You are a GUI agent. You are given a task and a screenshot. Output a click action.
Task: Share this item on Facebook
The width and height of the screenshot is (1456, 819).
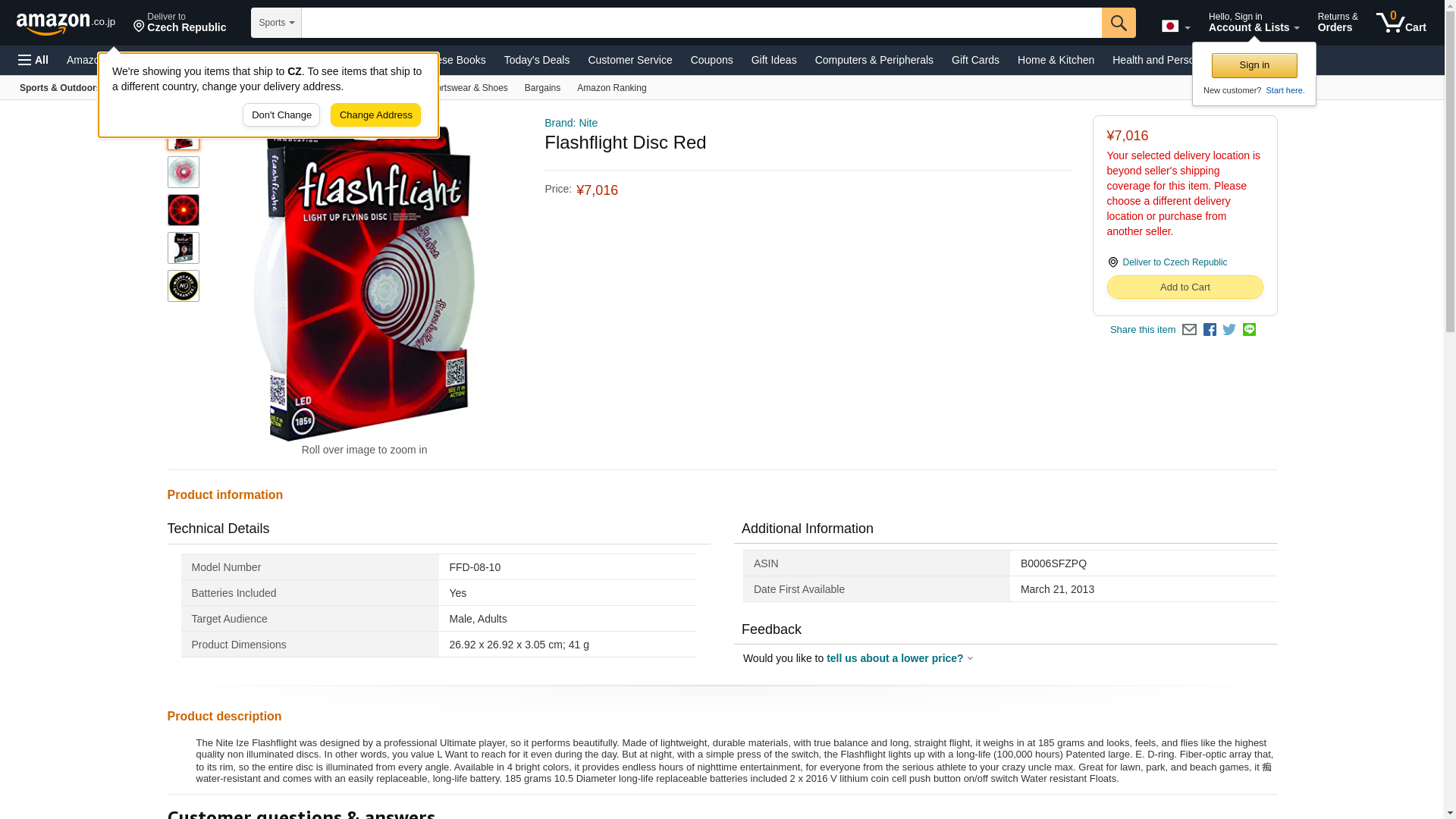(1210, 330)
